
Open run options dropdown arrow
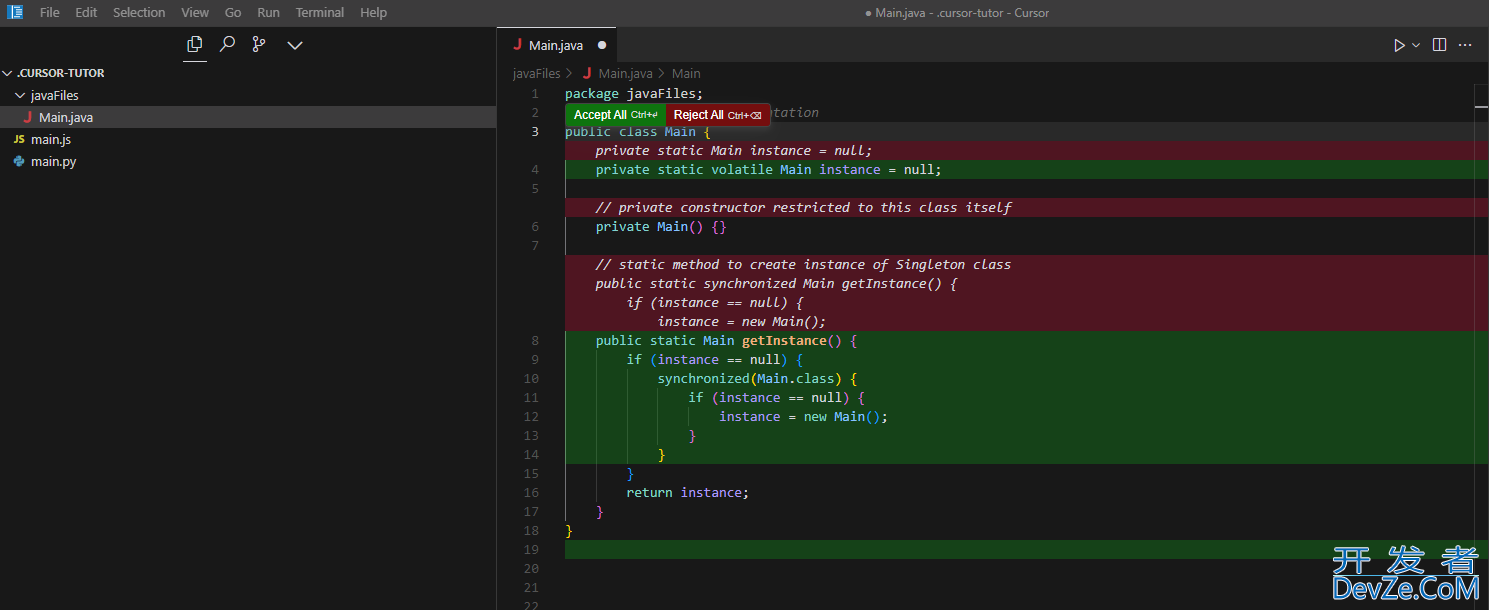coord(1416,45)
